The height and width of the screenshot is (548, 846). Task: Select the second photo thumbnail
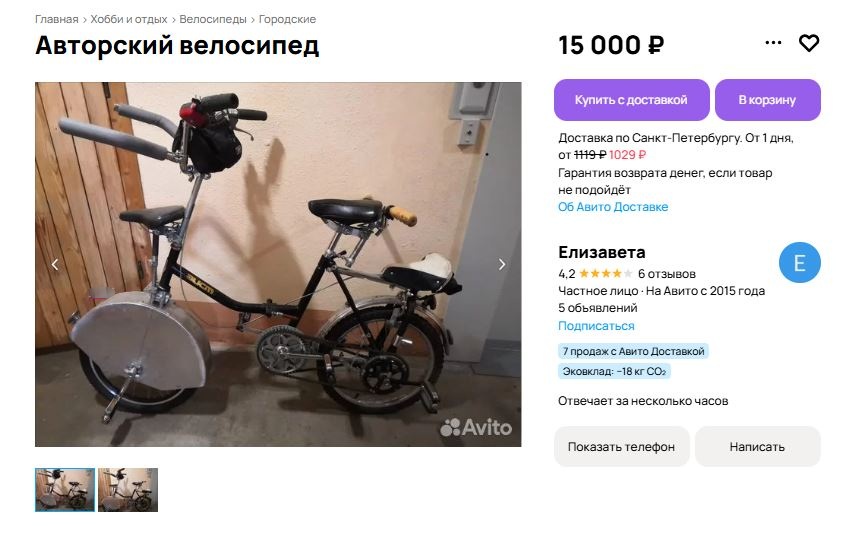tap(128, 490)
